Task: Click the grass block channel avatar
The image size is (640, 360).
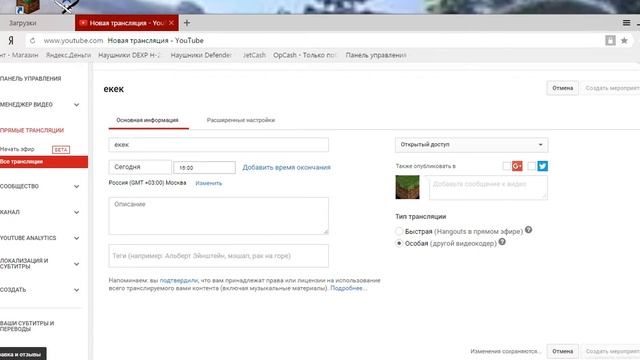Action: (407, 187)
